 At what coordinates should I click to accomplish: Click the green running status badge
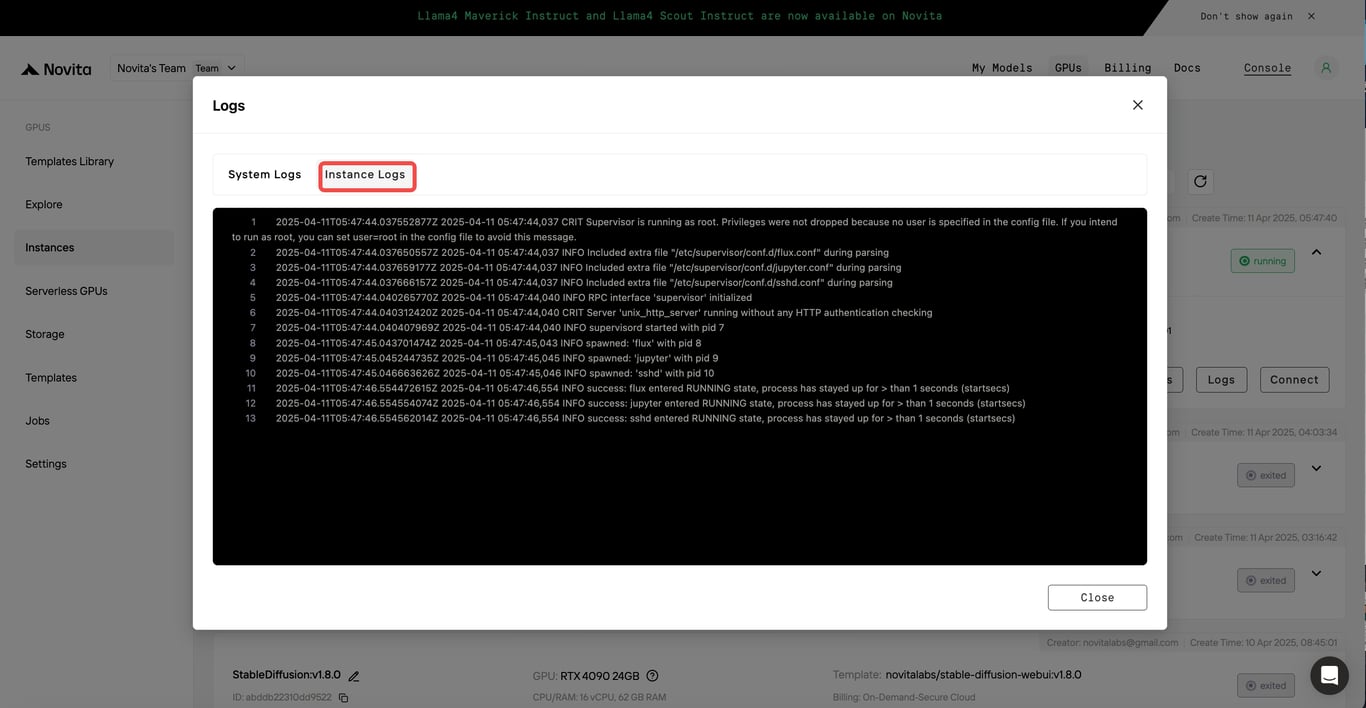click(1263, 261)
